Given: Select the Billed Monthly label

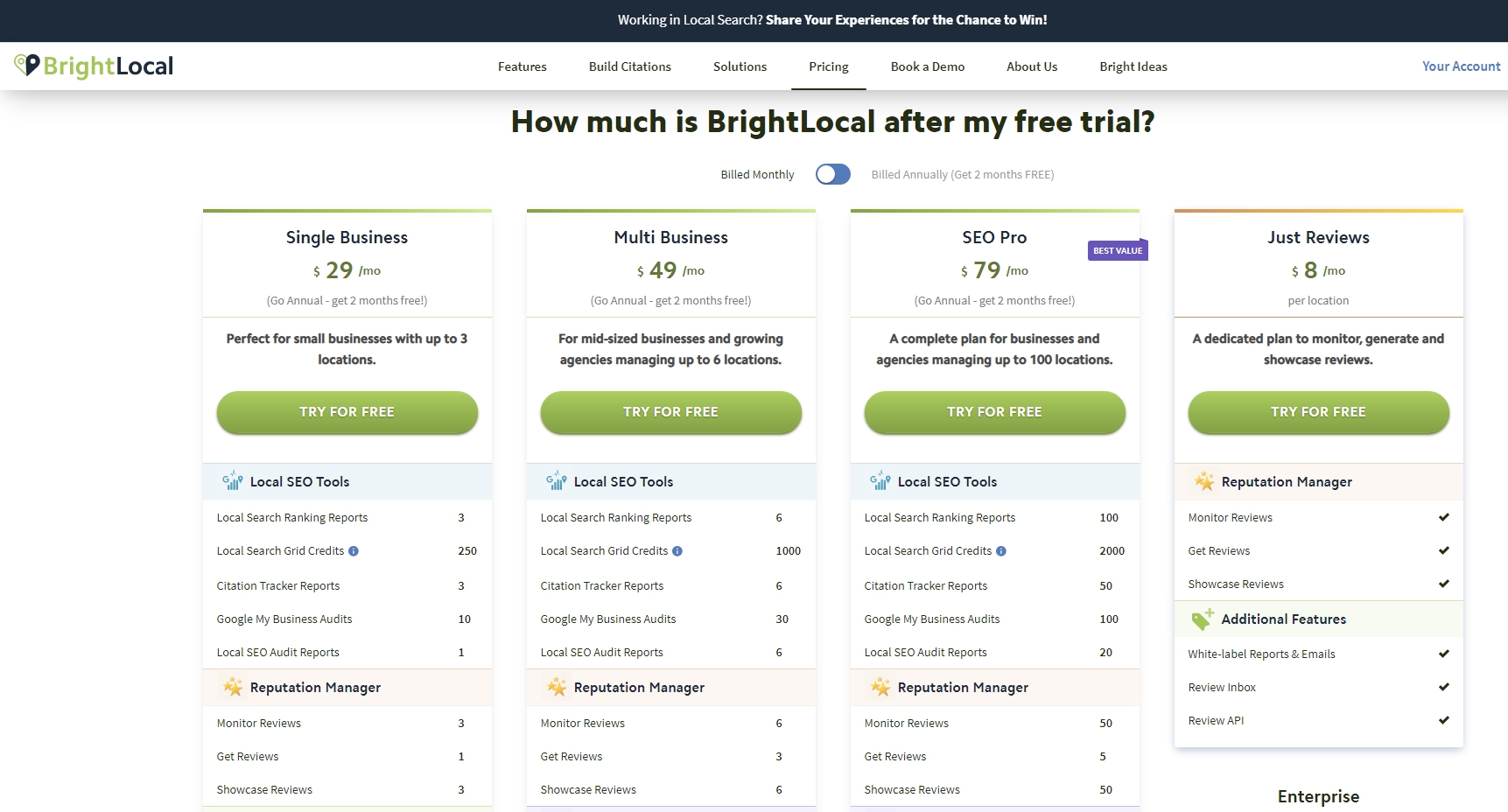Looking at the screenshot, I should click(x=757, y=175).
